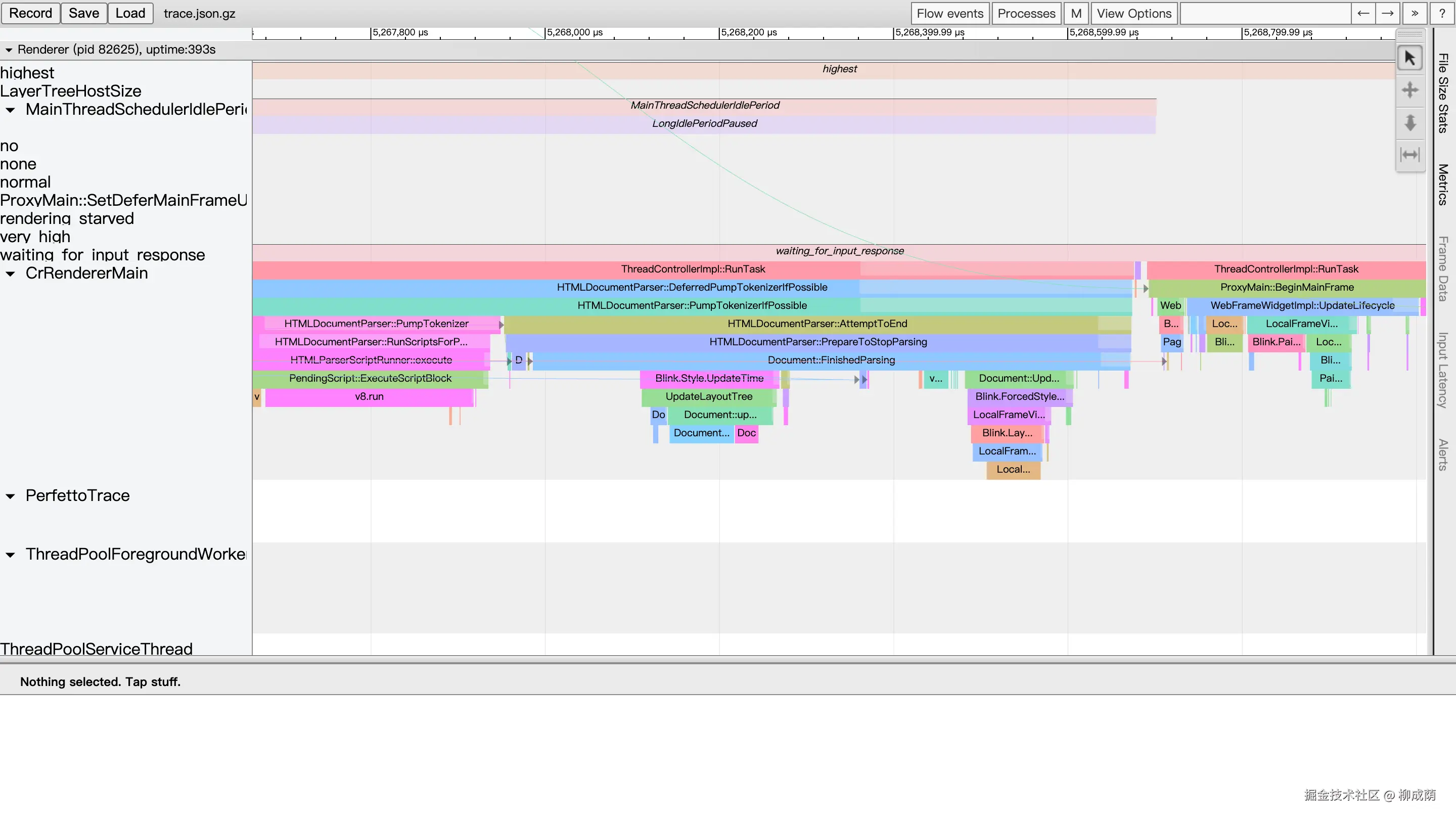The image size is (1456, 822).
Task: Select the v8.run slice in timeline
Action: coord(369,397)
